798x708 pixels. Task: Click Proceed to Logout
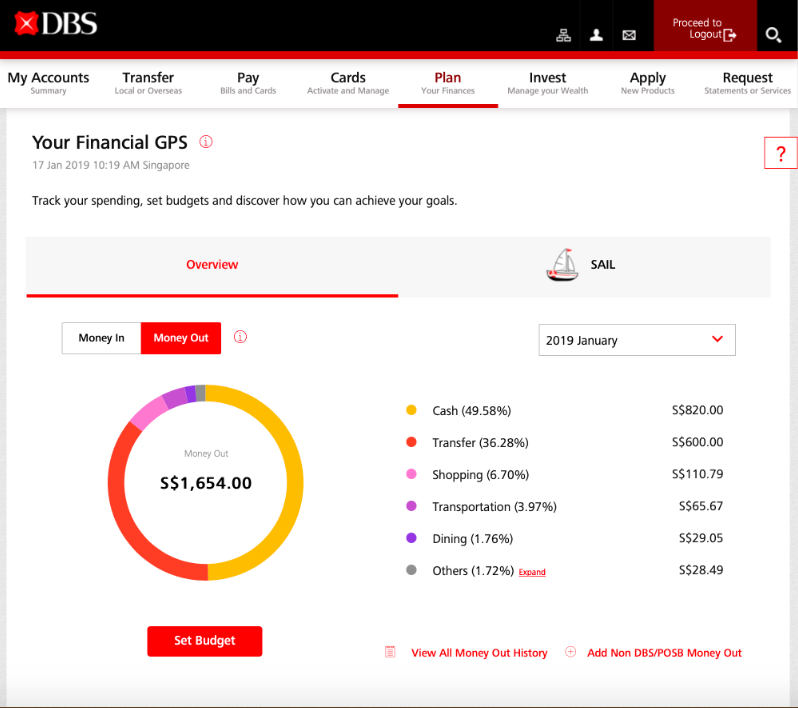pos(704,28)
